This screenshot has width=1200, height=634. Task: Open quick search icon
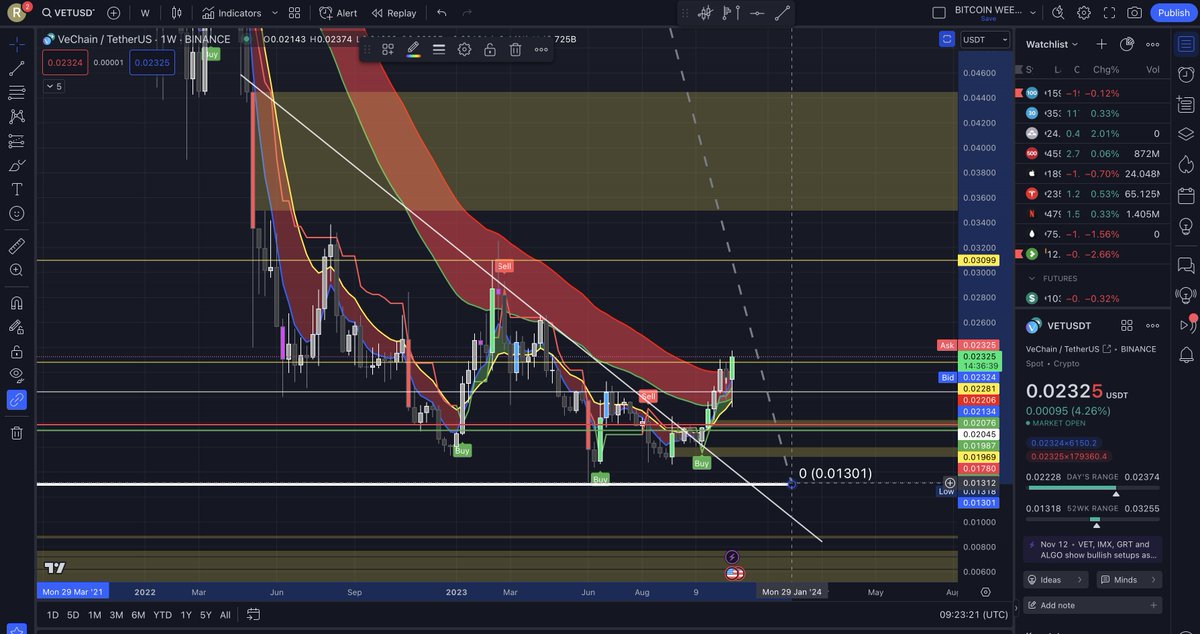(x=1058, y=13)
